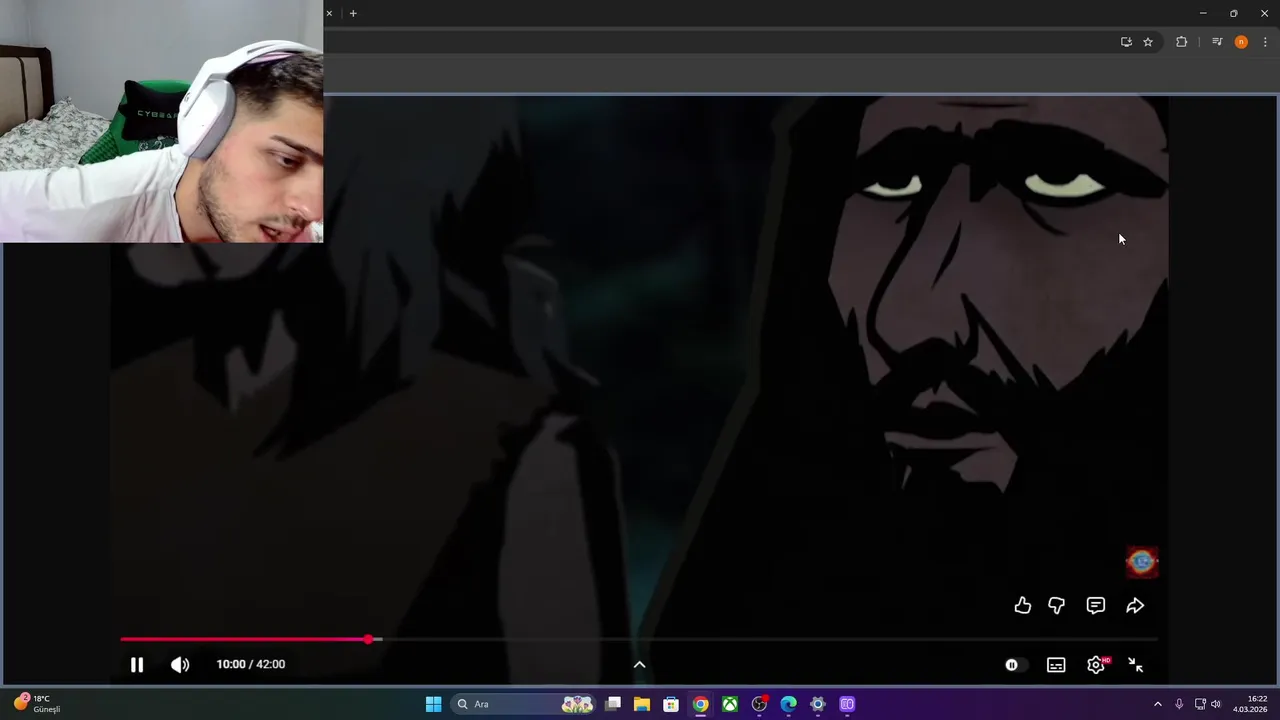Close the current browser tab

329,13
